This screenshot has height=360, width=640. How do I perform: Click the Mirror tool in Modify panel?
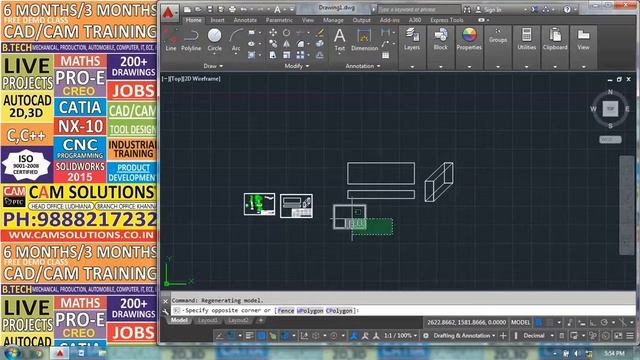click(x=287, y=44)
